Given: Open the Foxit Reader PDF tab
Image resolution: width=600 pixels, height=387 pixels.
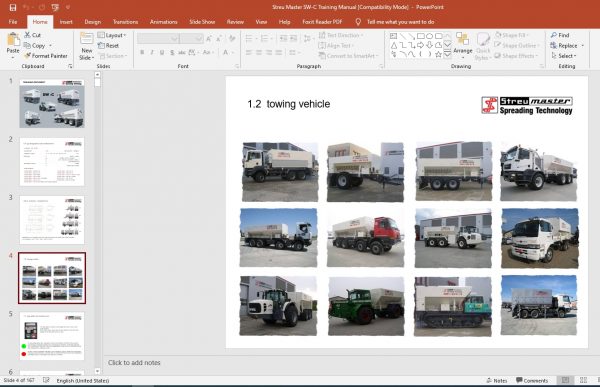Looking at the screenshot, I should click(322, 22).
